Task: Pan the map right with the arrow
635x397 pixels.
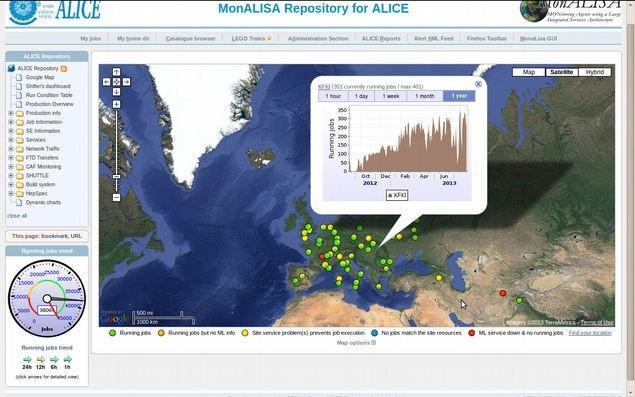Action: [126, 82]
